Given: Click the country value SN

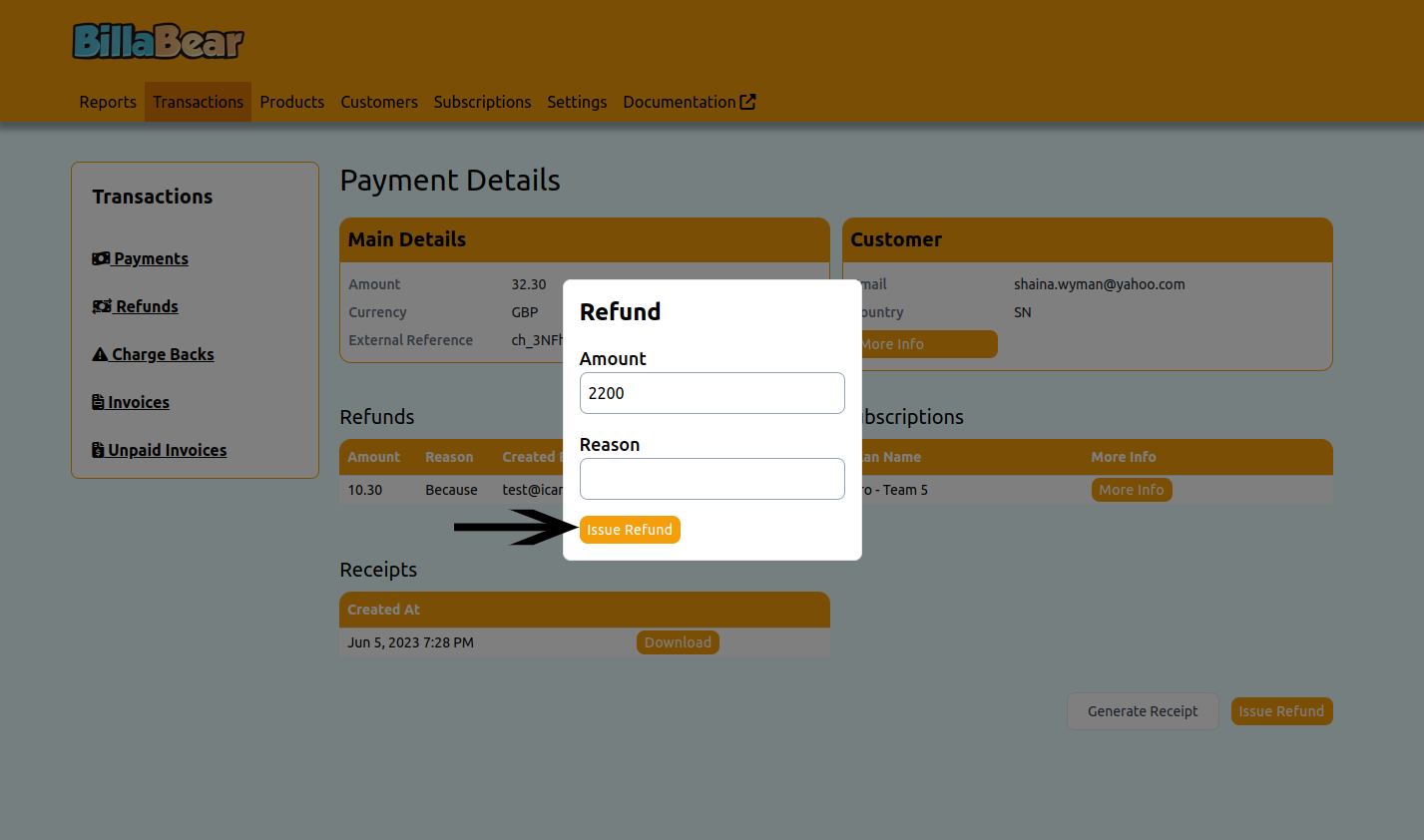Looking at the screenshot, I should 1023,312.
